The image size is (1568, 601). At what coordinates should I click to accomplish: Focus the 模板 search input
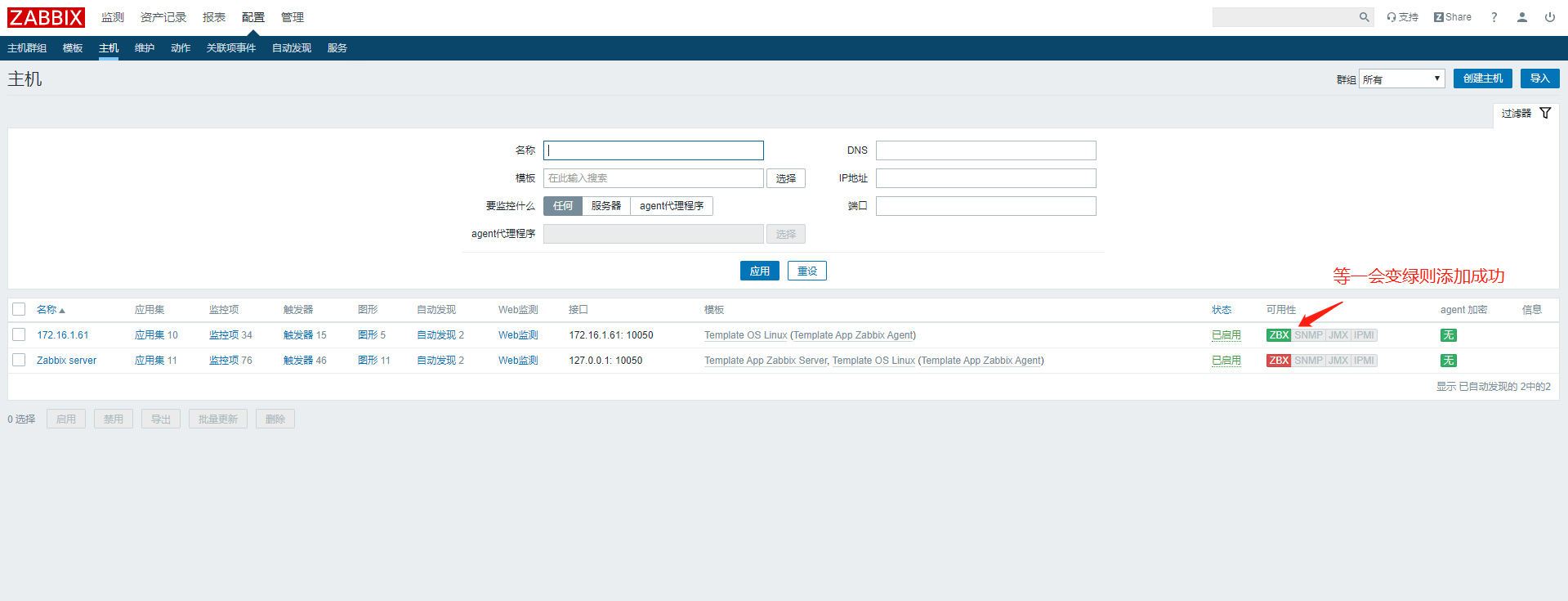[654, 178]
